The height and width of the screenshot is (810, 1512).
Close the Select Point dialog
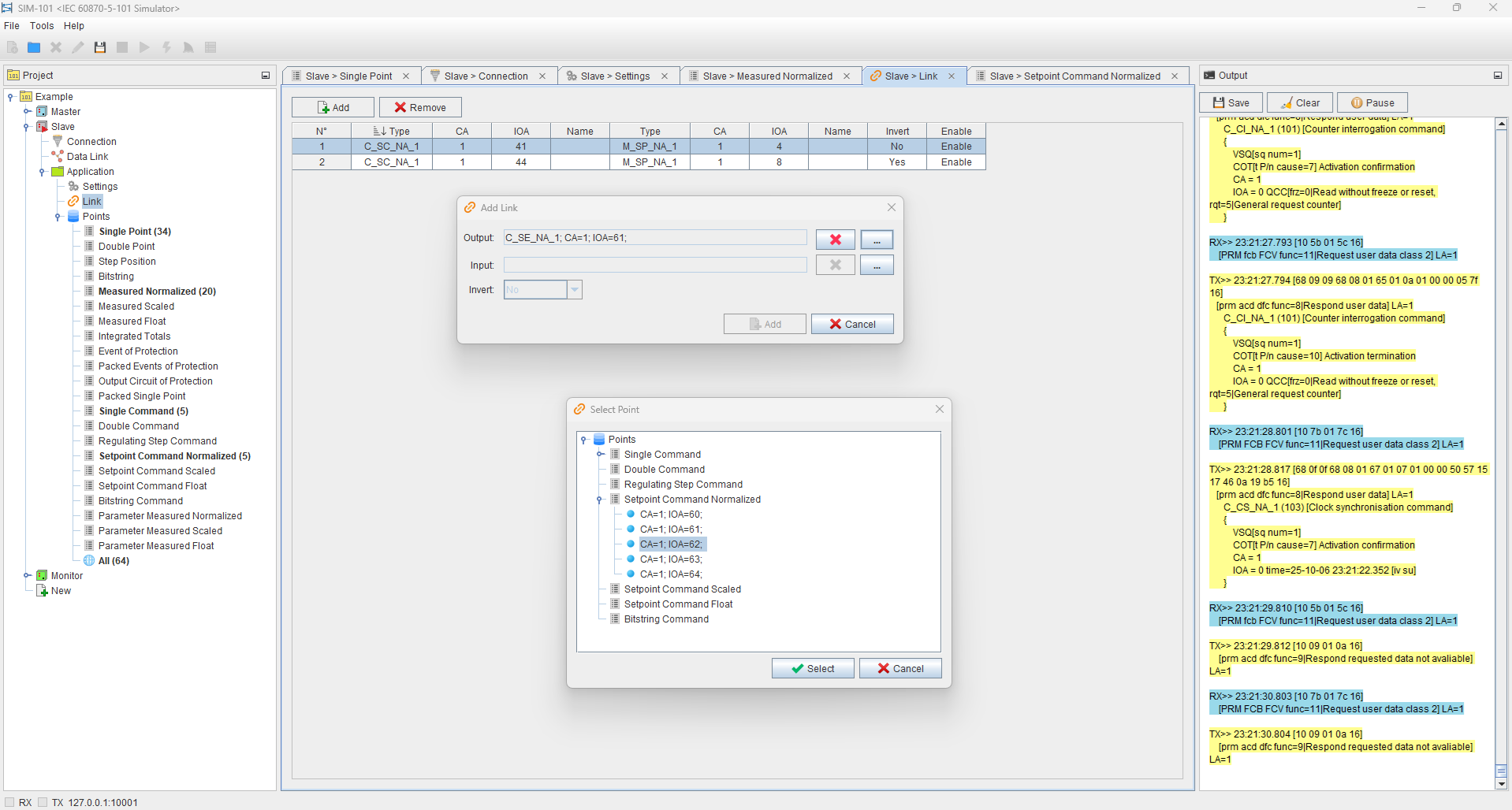[939, 409]
